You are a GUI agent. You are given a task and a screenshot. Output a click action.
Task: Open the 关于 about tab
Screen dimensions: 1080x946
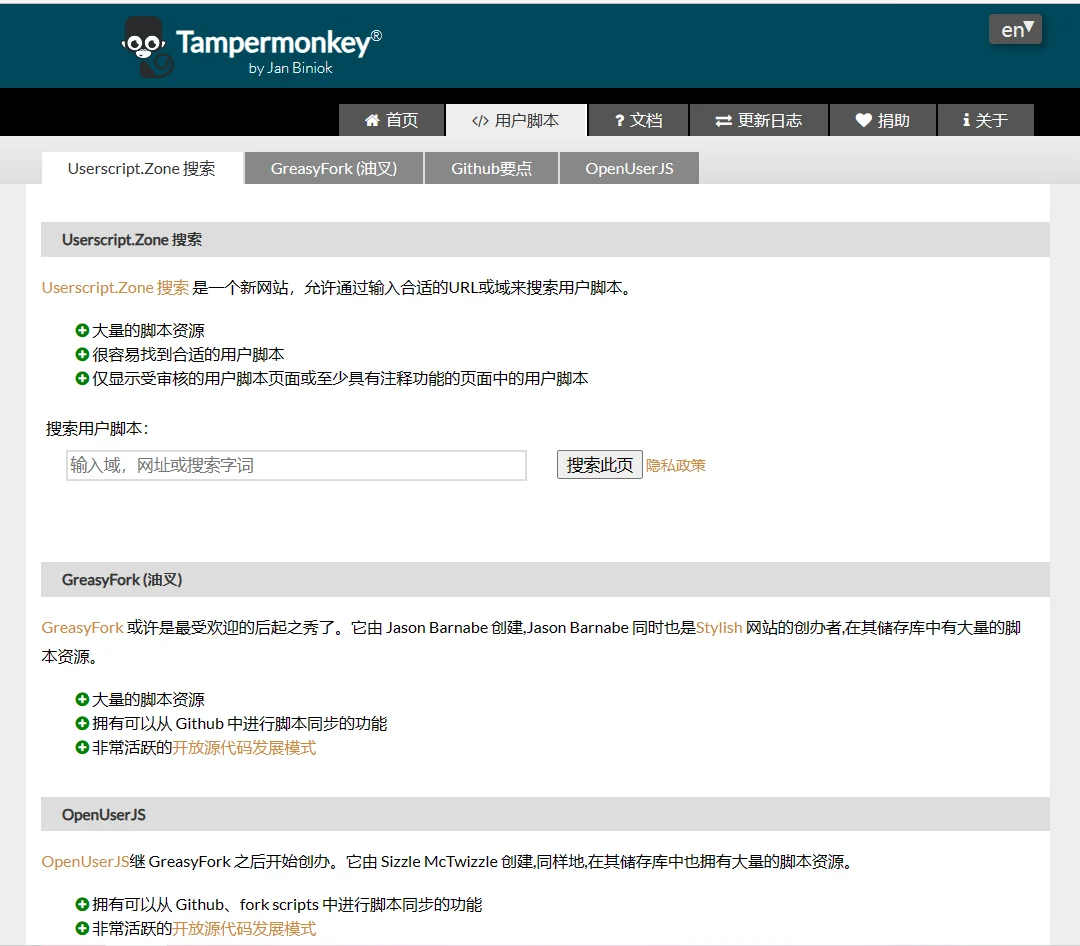tap(986, 121)
